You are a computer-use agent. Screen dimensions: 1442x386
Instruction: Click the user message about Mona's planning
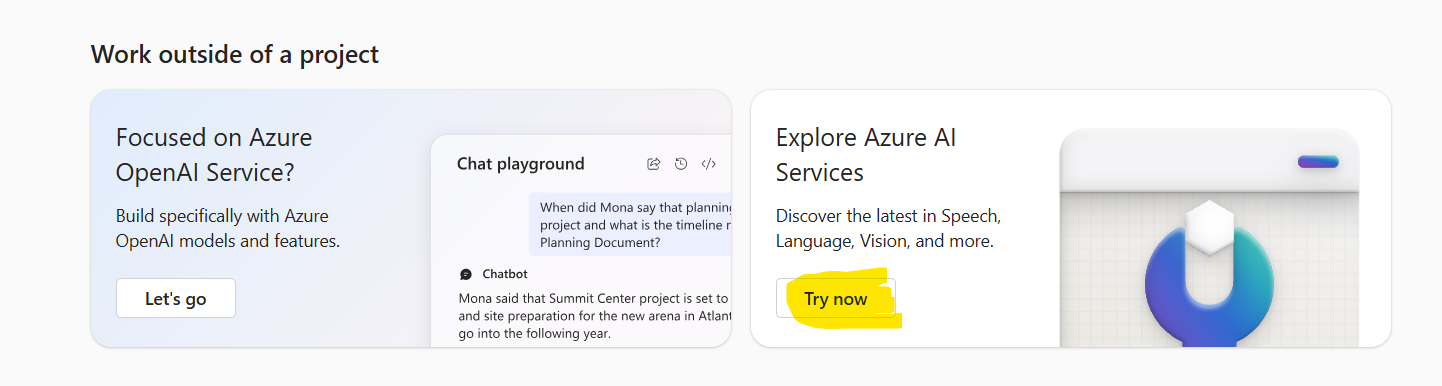coord(630,224)
